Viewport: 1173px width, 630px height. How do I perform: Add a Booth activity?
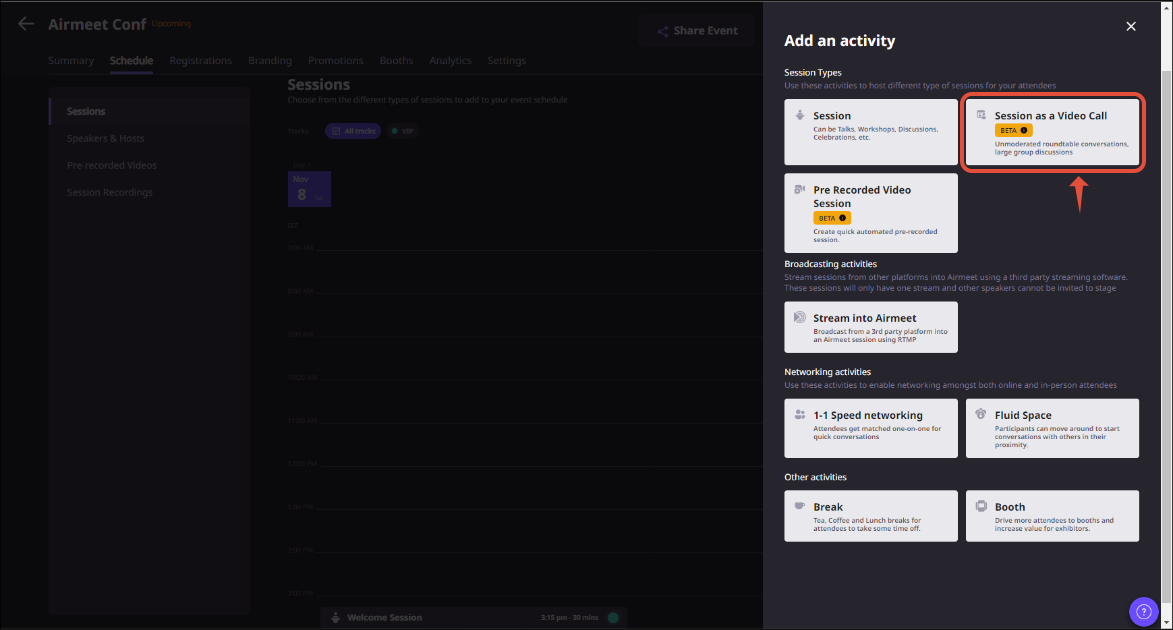click(x=1052, y=516)
